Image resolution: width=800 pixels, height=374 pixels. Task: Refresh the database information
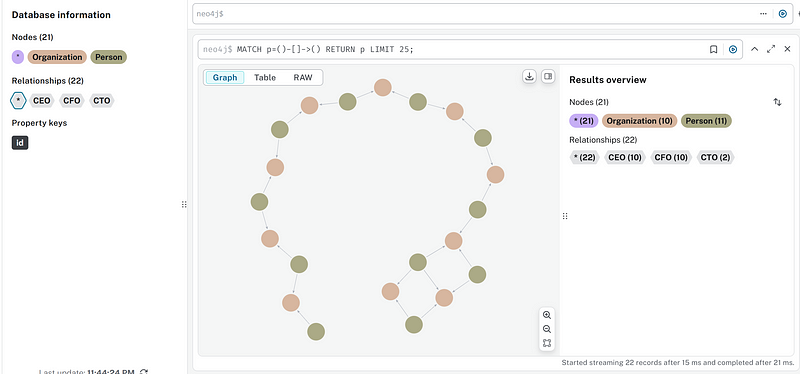click(x=144, y=371)
